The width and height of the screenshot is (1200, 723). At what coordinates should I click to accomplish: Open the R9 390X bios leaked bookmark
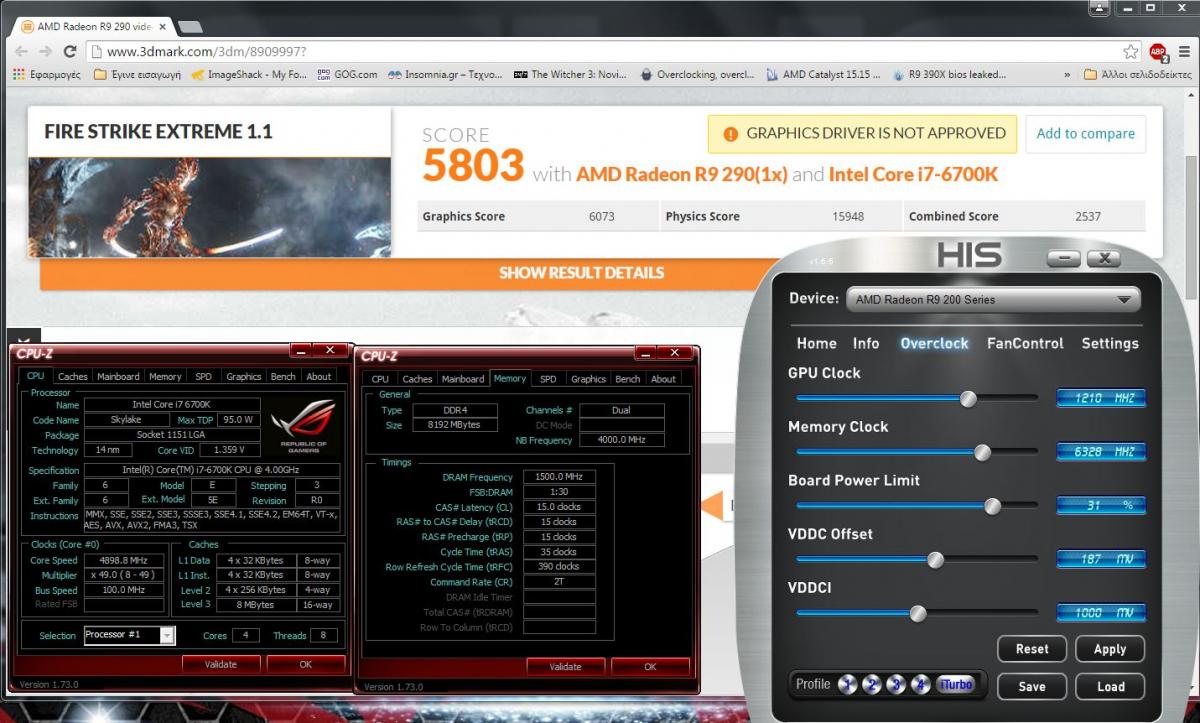(x=950, y=74)
